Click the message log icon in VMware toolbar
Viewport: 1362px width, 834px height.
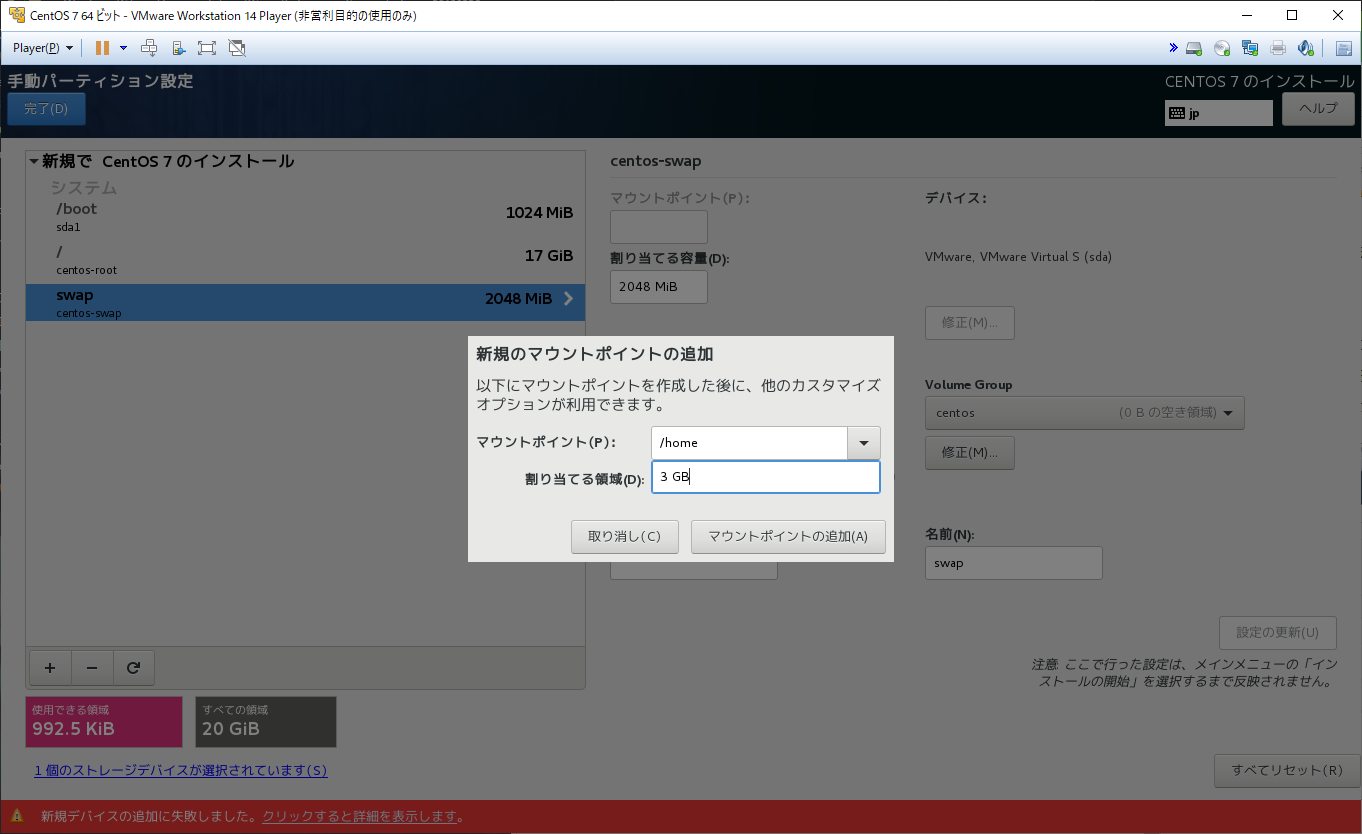click(x=1343, y=48)
